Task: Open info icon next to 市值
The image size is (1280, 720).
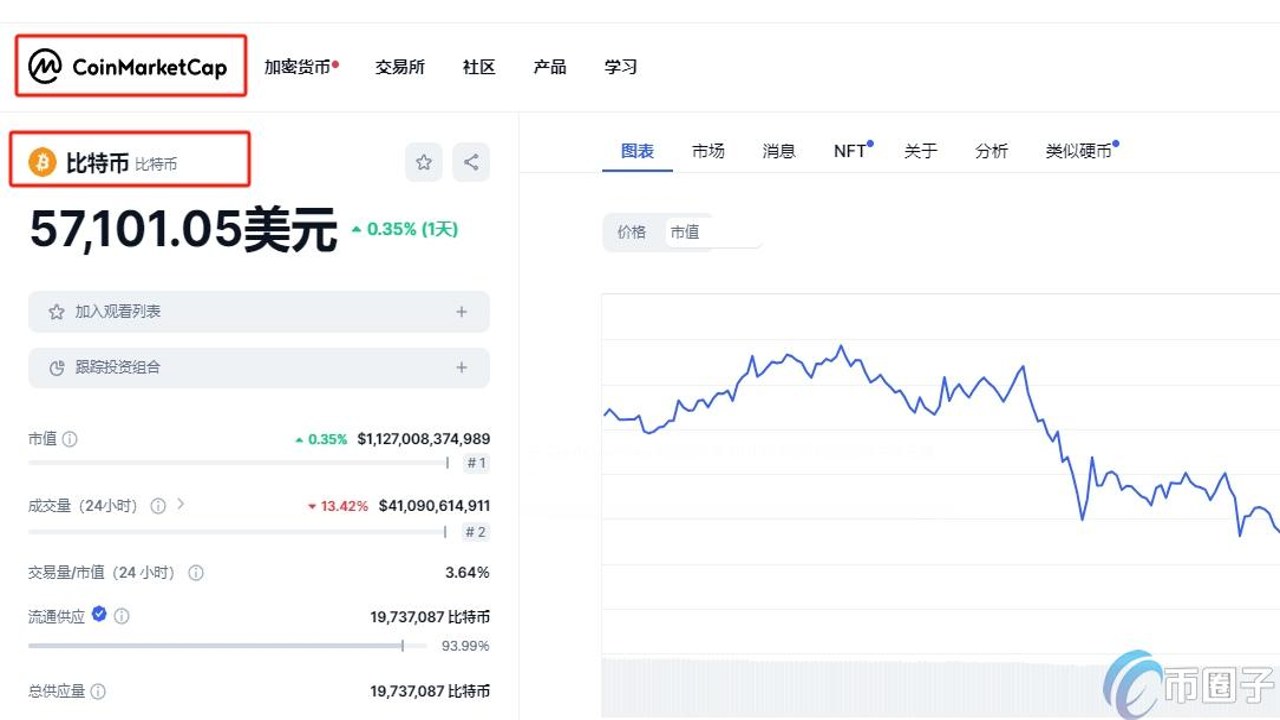Action: click(70, 439)
